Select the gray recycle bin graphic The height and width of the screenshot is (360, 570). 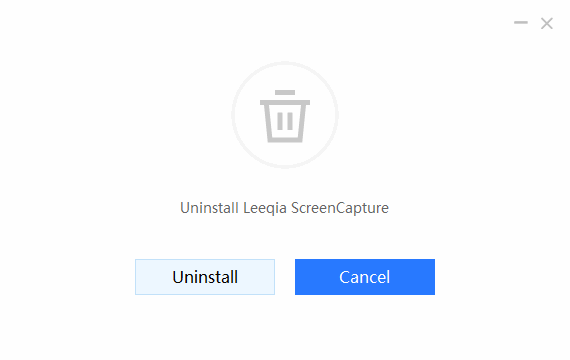(x=285, y=116)
